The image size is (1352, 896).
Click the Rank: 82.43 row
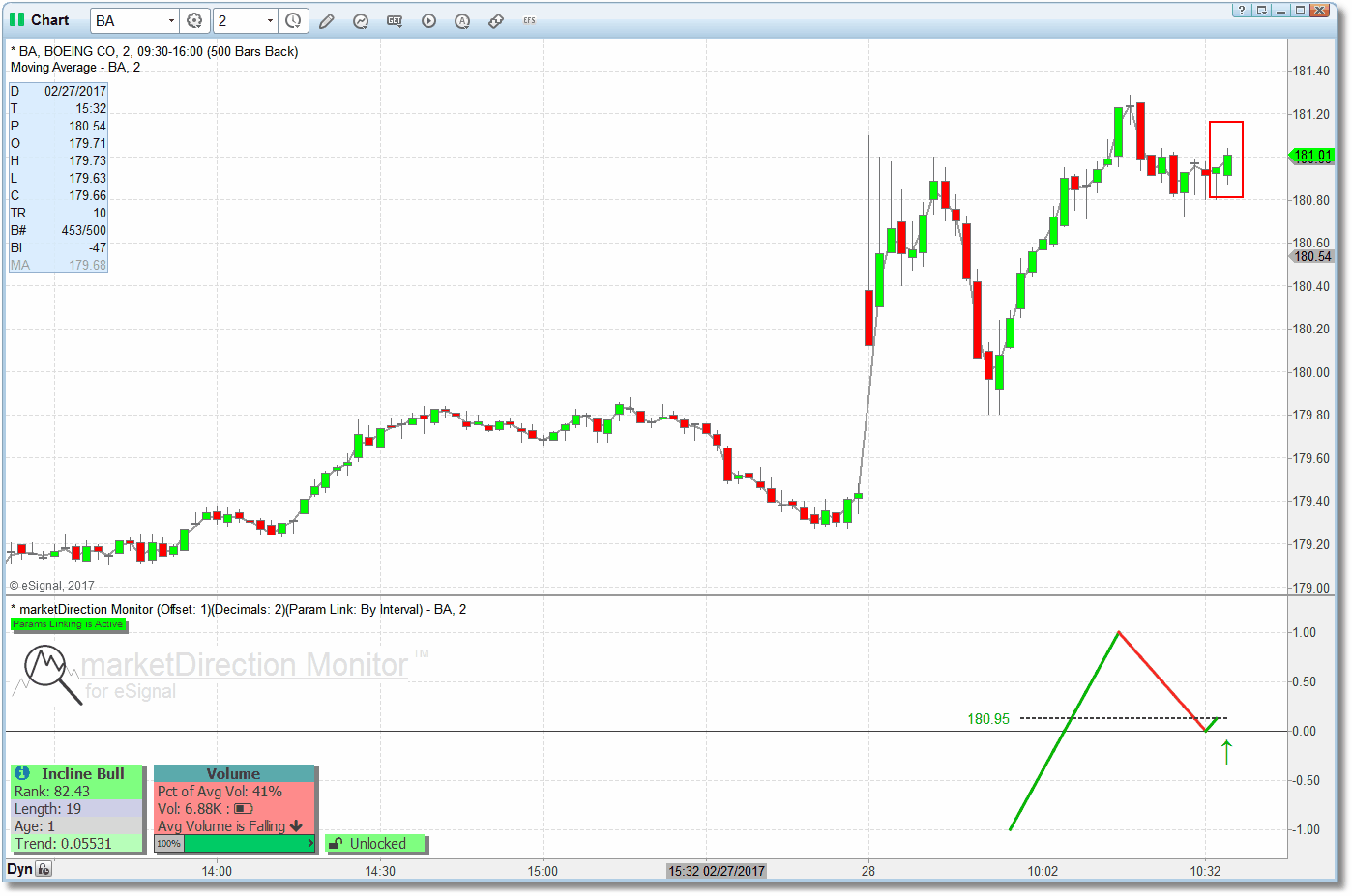point(77,792)
